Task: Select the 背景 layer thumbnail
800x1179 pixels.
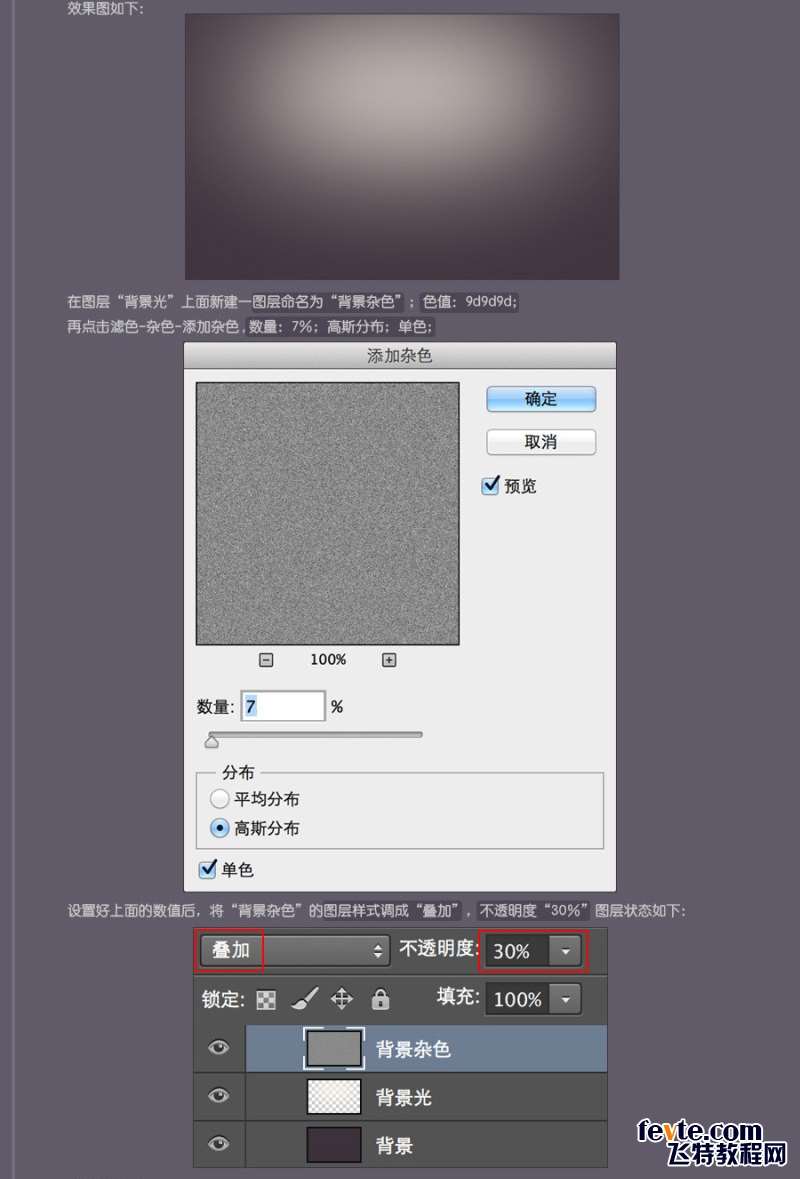Action: [334, 1144]
